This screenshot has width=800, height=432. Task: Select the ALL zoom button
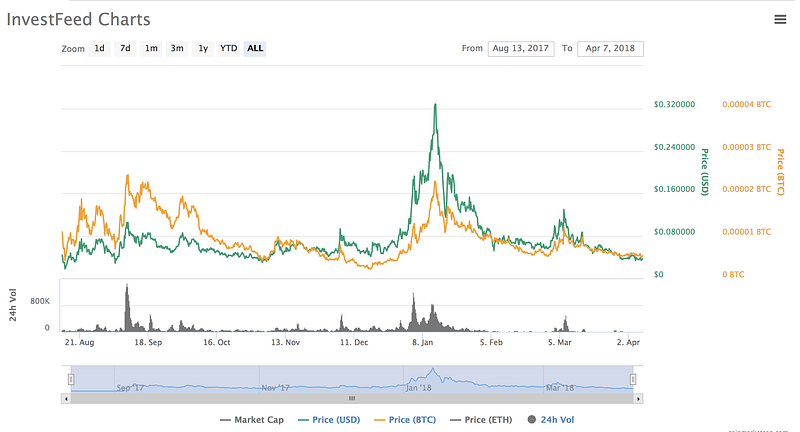(255, 48)
